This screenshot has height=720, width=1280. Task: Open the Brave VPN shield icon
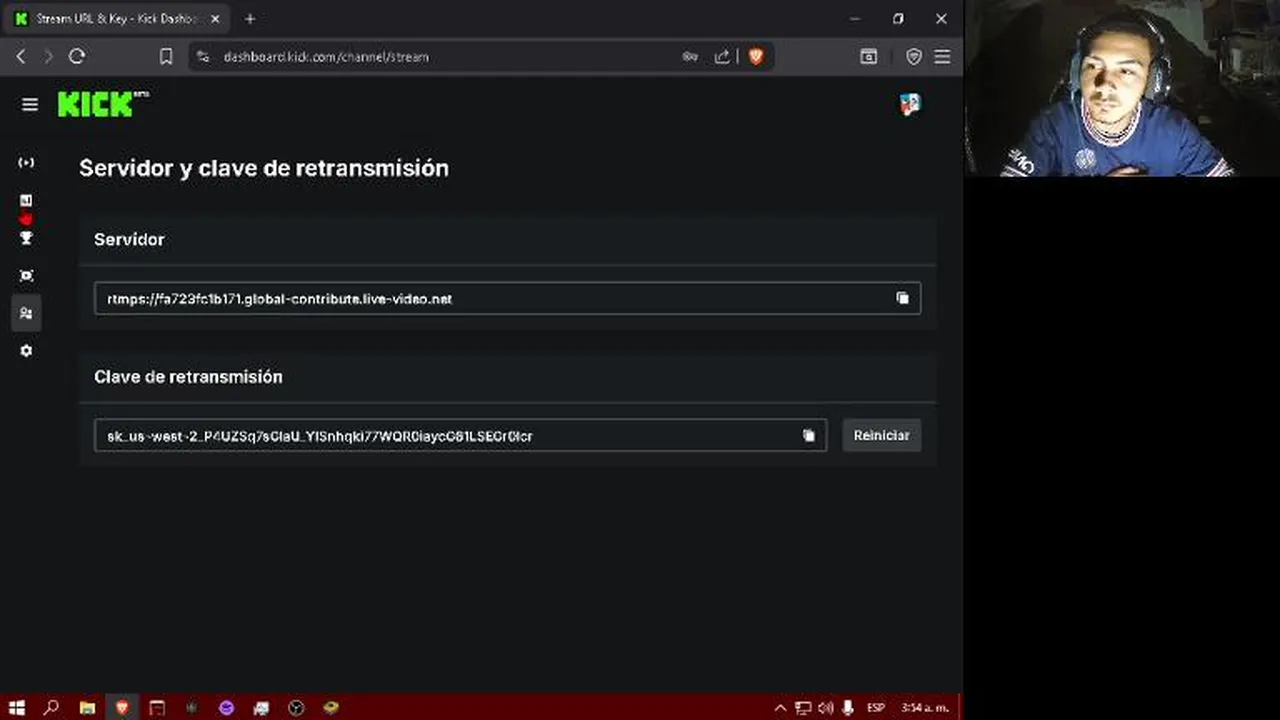pos(913,57)
